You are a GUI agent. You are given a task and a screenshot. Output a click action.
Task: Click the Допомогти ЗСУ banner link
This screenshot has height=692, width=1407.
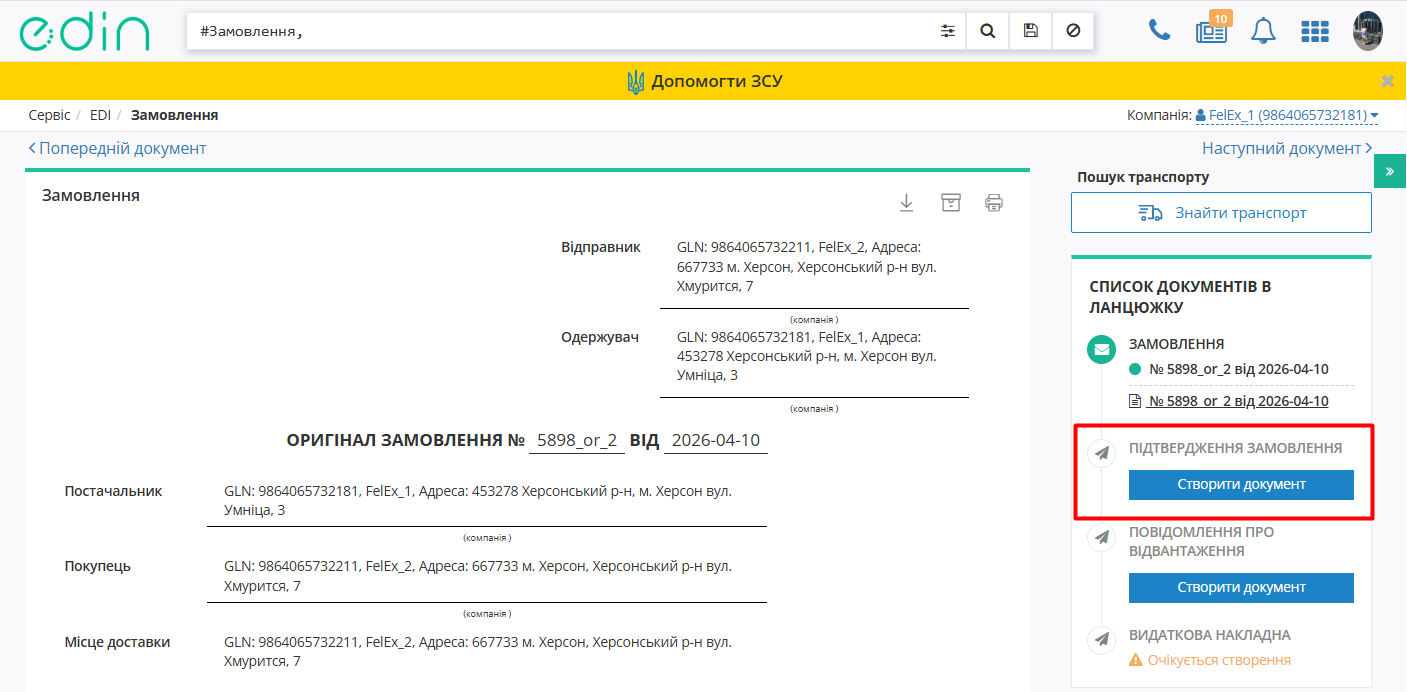pyautogui.click(x=704, y=81)
